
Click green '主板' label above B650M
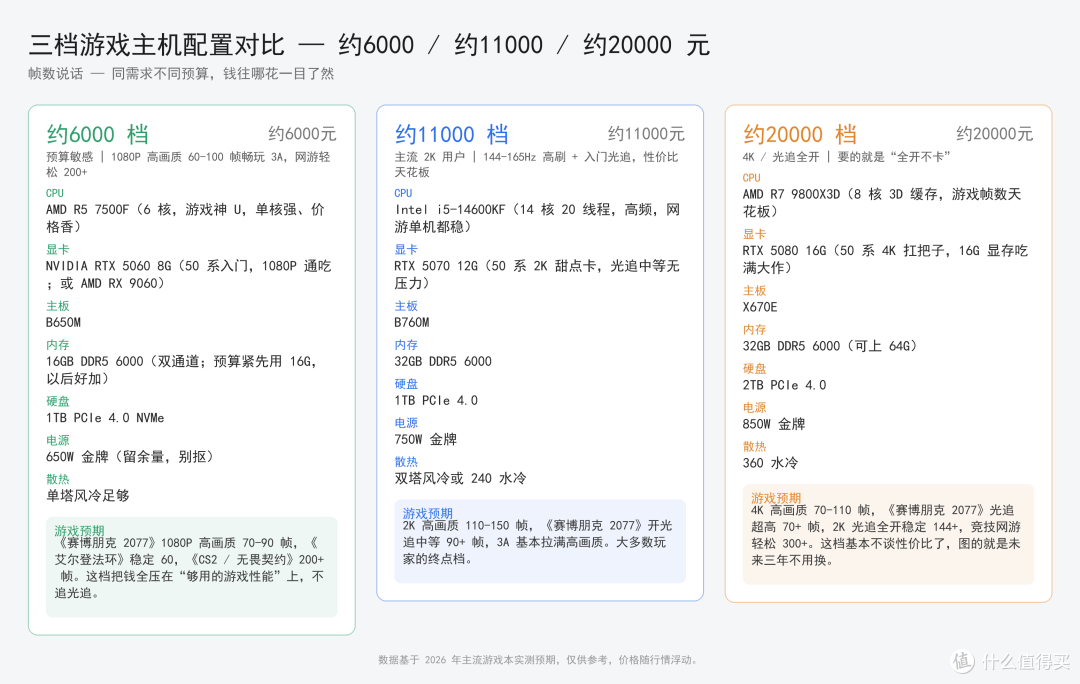58,306
